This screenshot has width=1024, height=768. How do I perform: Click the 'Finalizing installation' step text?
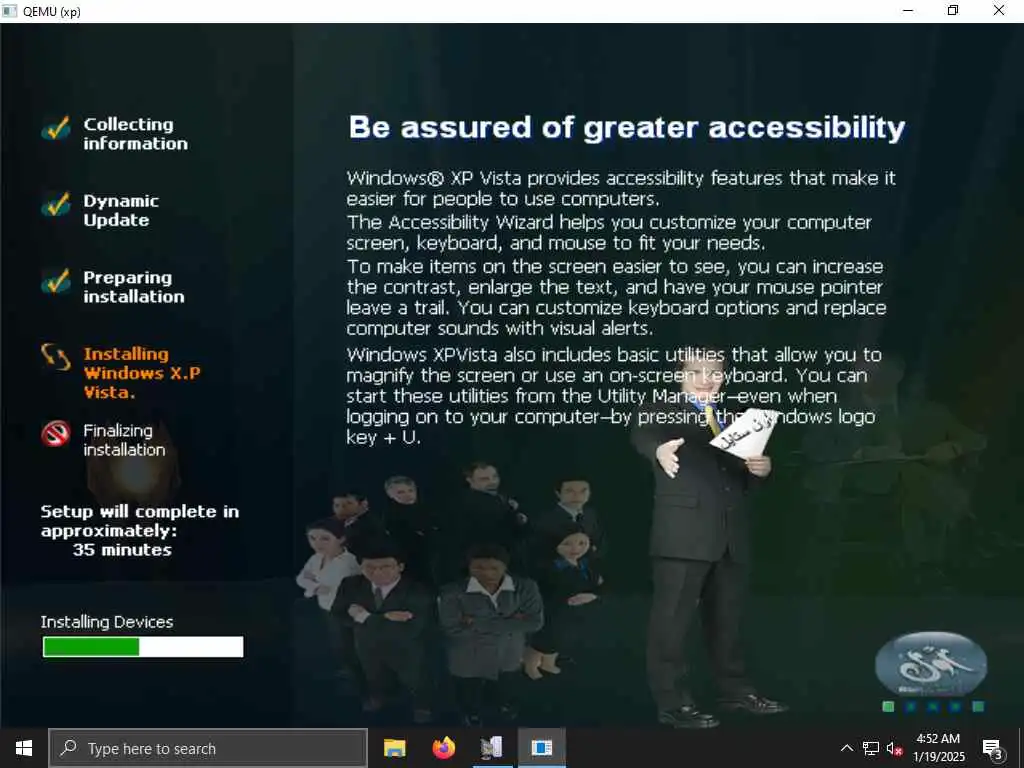tap(124, 440)
